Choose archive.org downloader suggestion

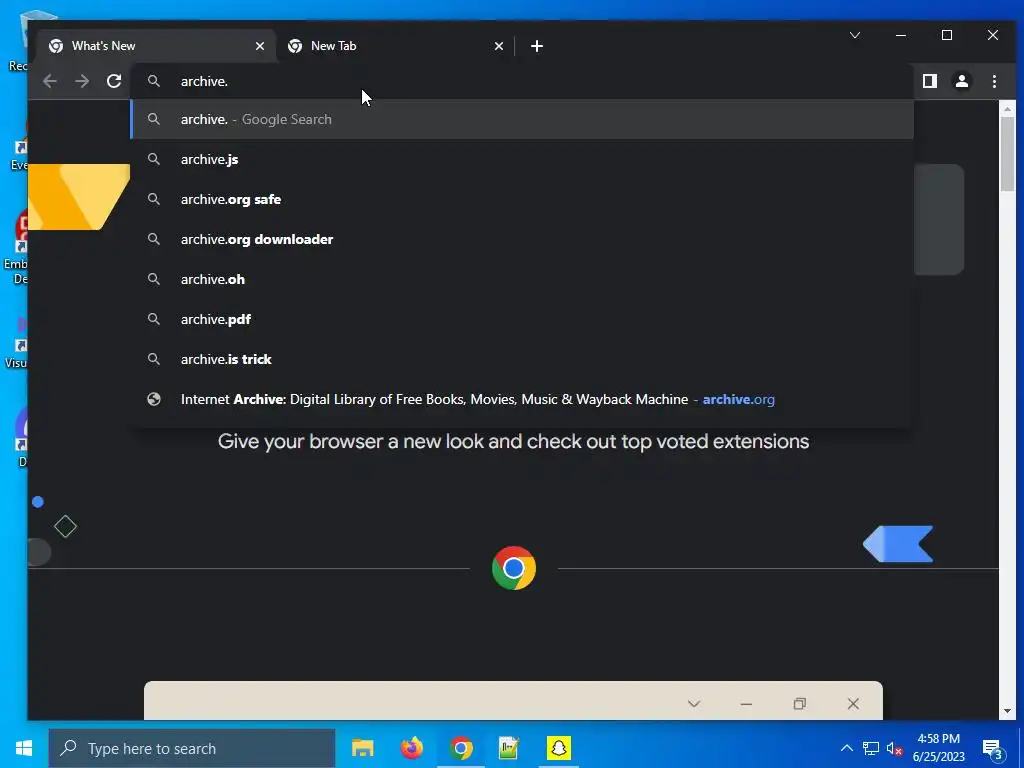522,239
